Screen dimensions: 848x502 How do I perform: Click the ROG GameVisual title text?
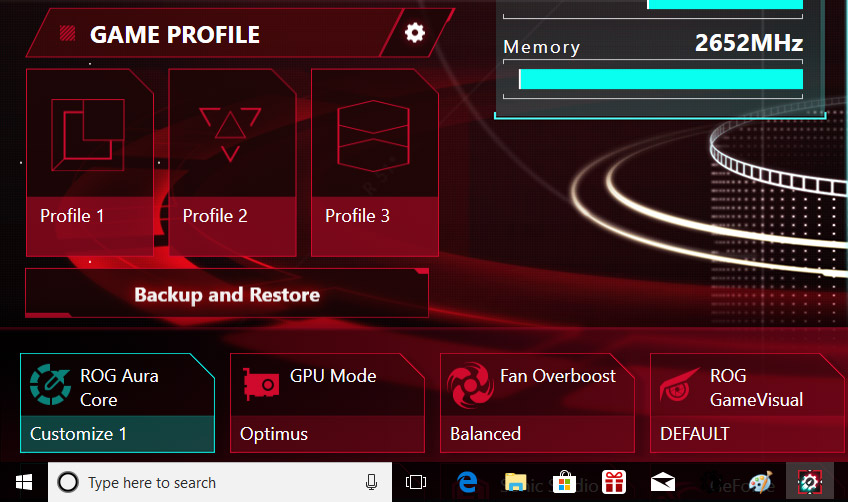(x=756, y=388)
